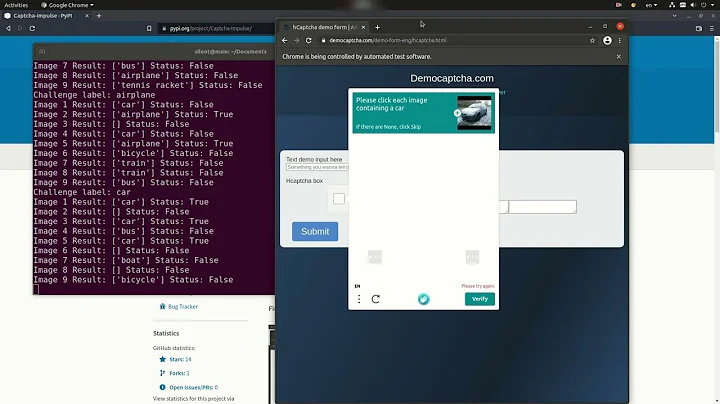
Task: Select the hCaptcha demo form tab
Action: tap(324, 28)
